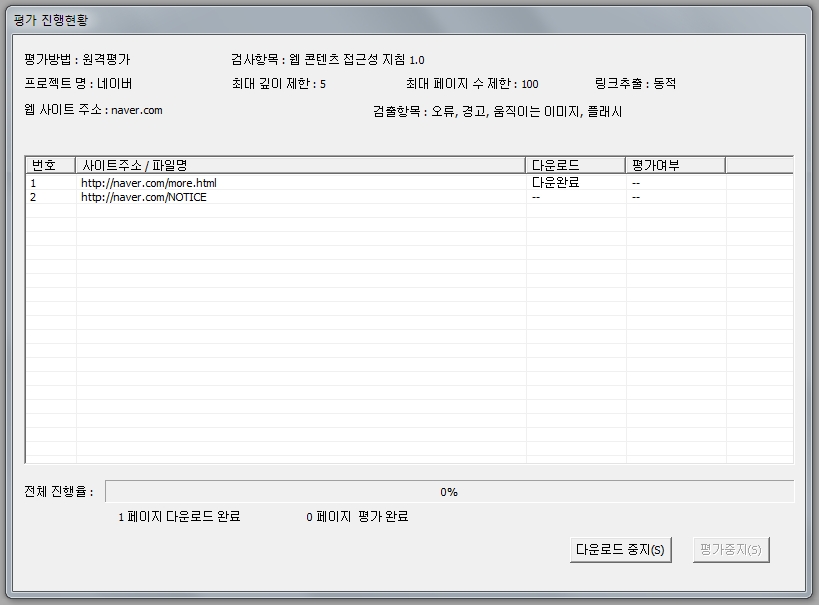Select the http://naver.com/NOTICE row
The width and height of the screenshot is (819, 605).
pyautogui.click(x=144, y=197)
